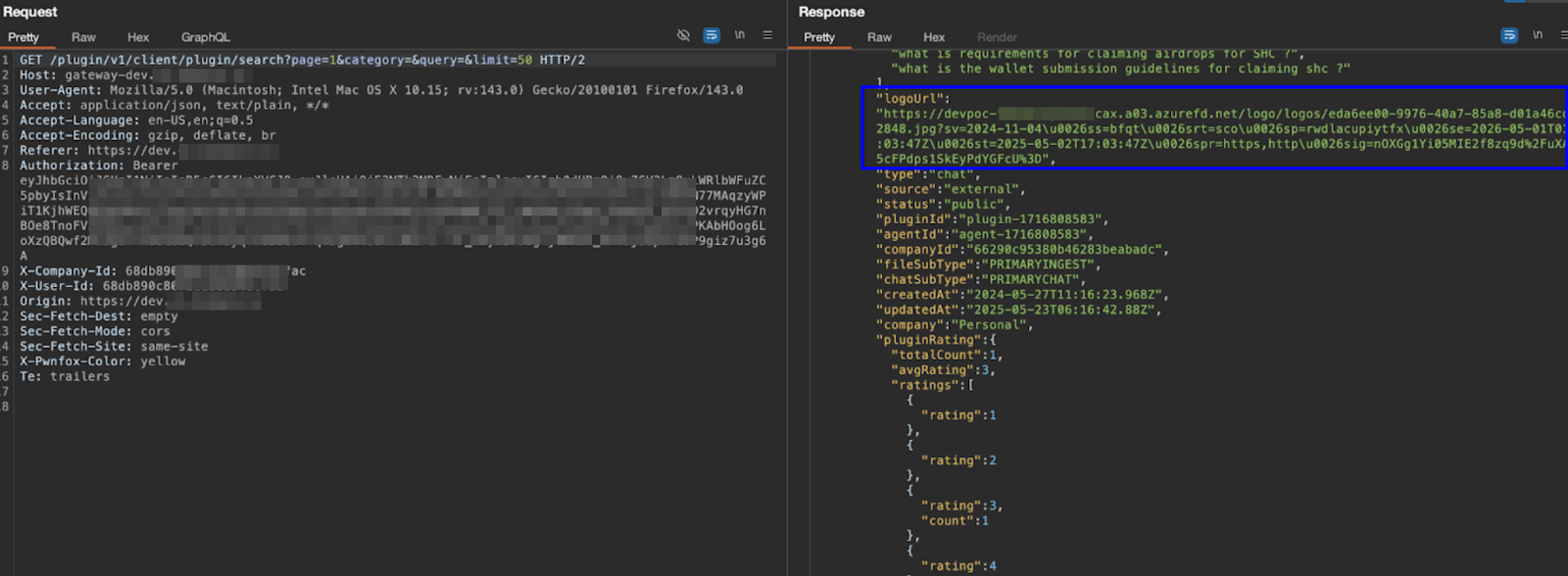
Task: Show non-printable characters in Request editor
Action: point(740,35)
